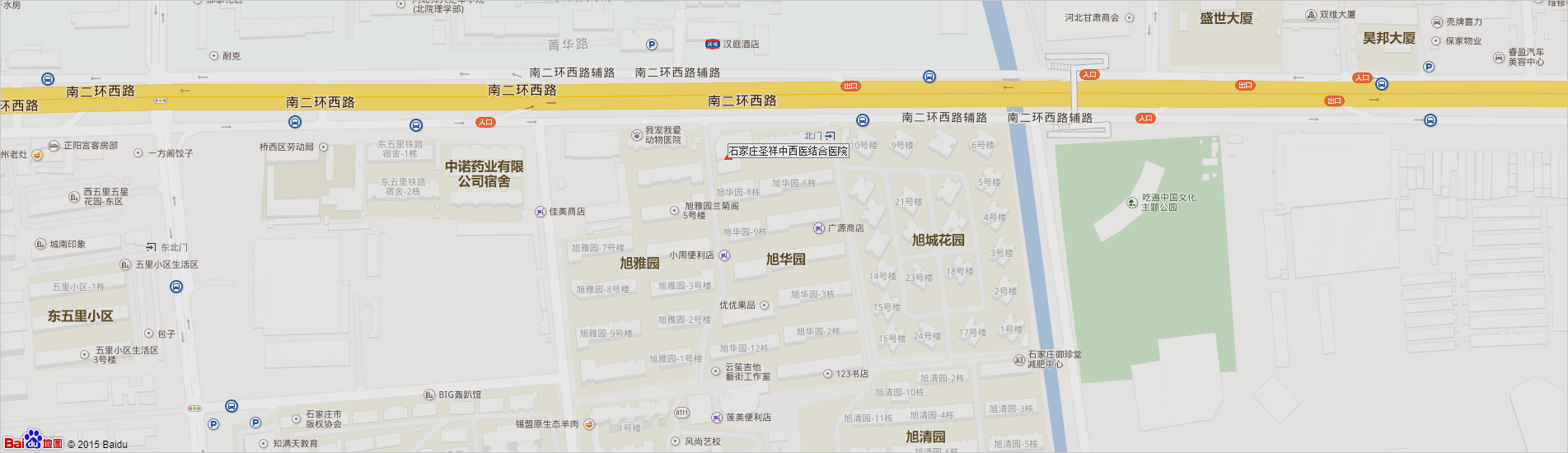Select the 盛世大厦 building label
This screenshot has width=1568, height=453.
(1225, 18)
